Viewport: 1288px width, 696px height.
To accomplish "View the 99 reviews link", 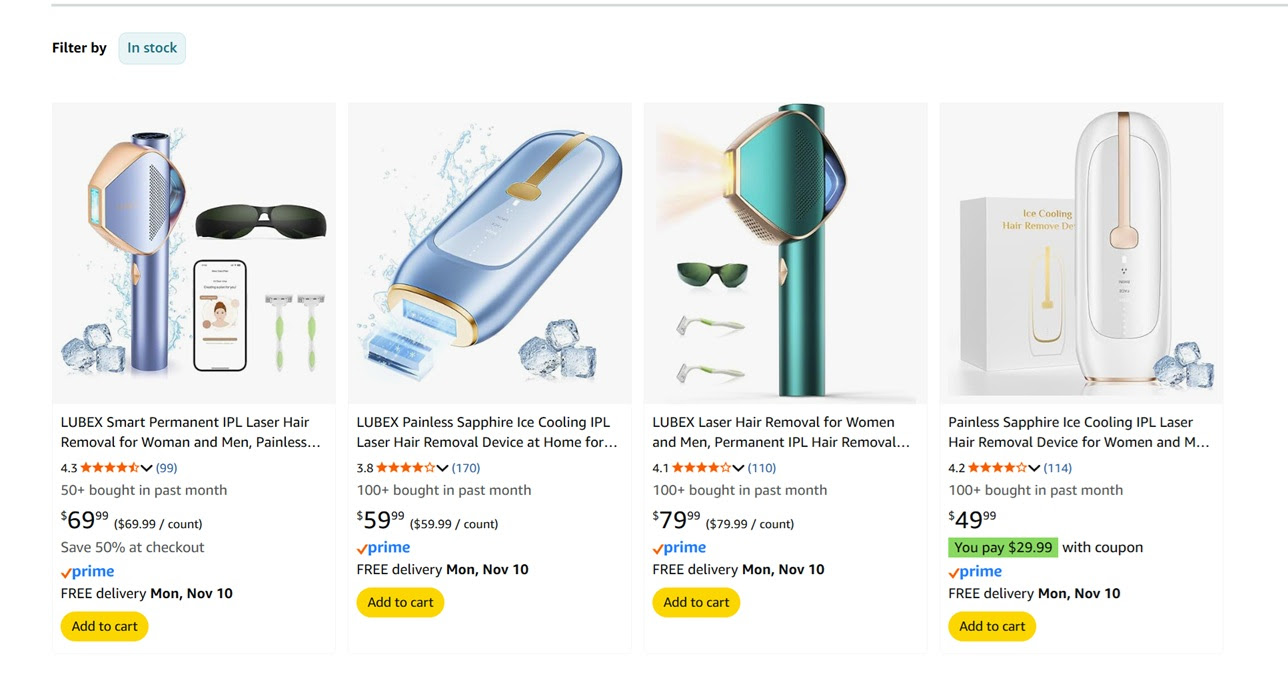I will click(166, 468).
